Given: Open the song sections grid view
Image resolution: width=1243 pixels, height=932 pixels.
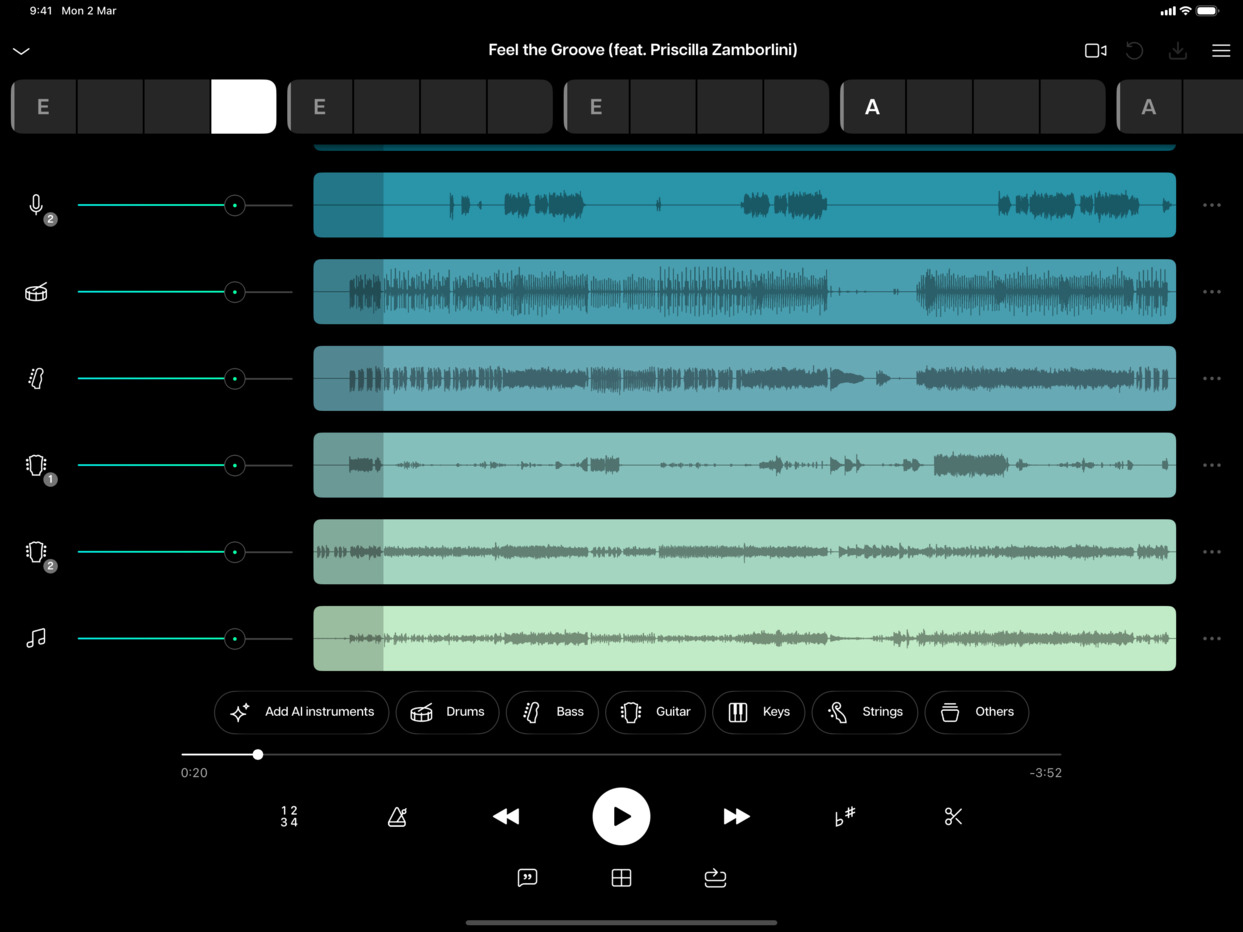Looking at the screenshot, I should point(621,877).
